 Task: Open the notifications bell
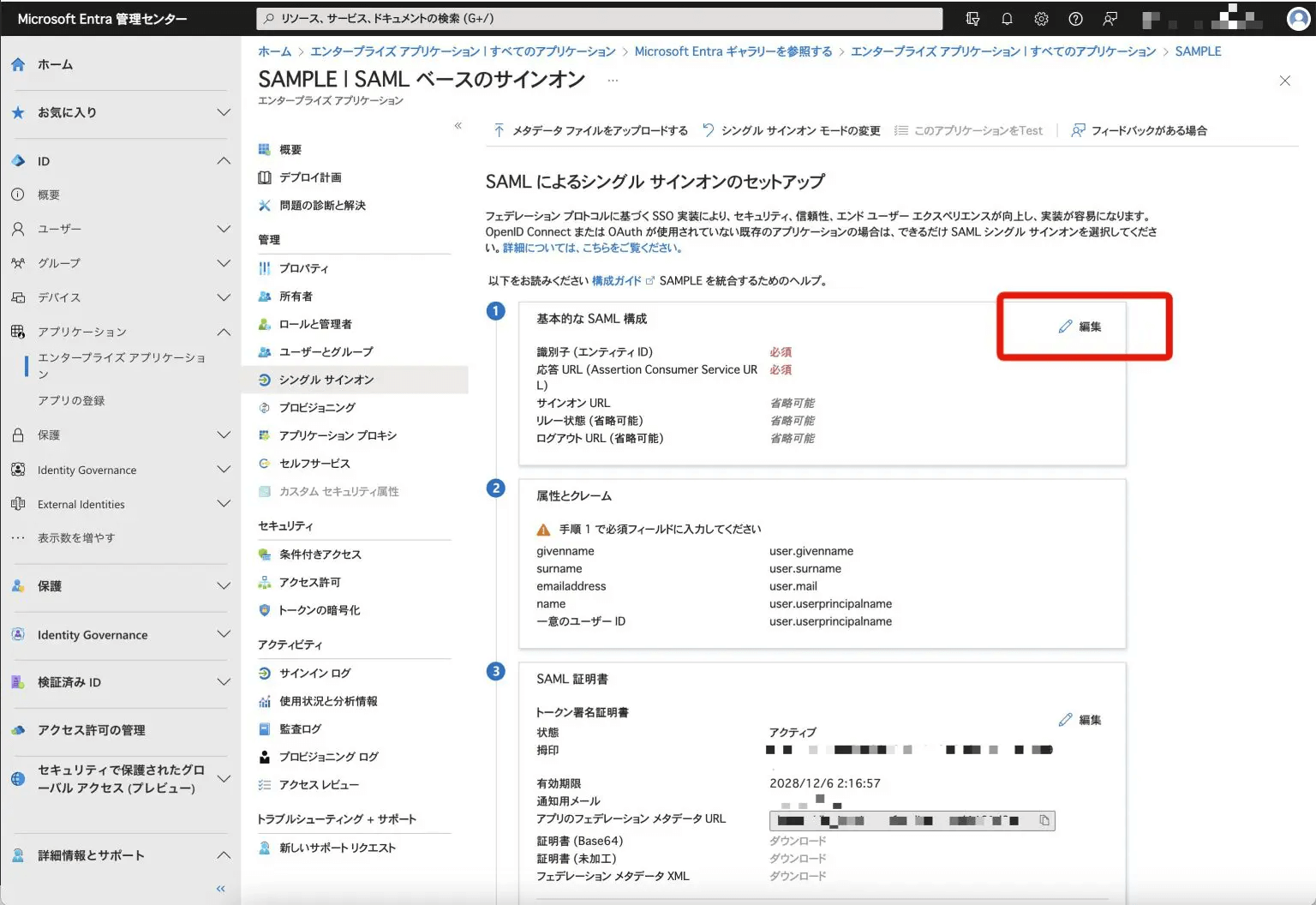[1007, 18]
